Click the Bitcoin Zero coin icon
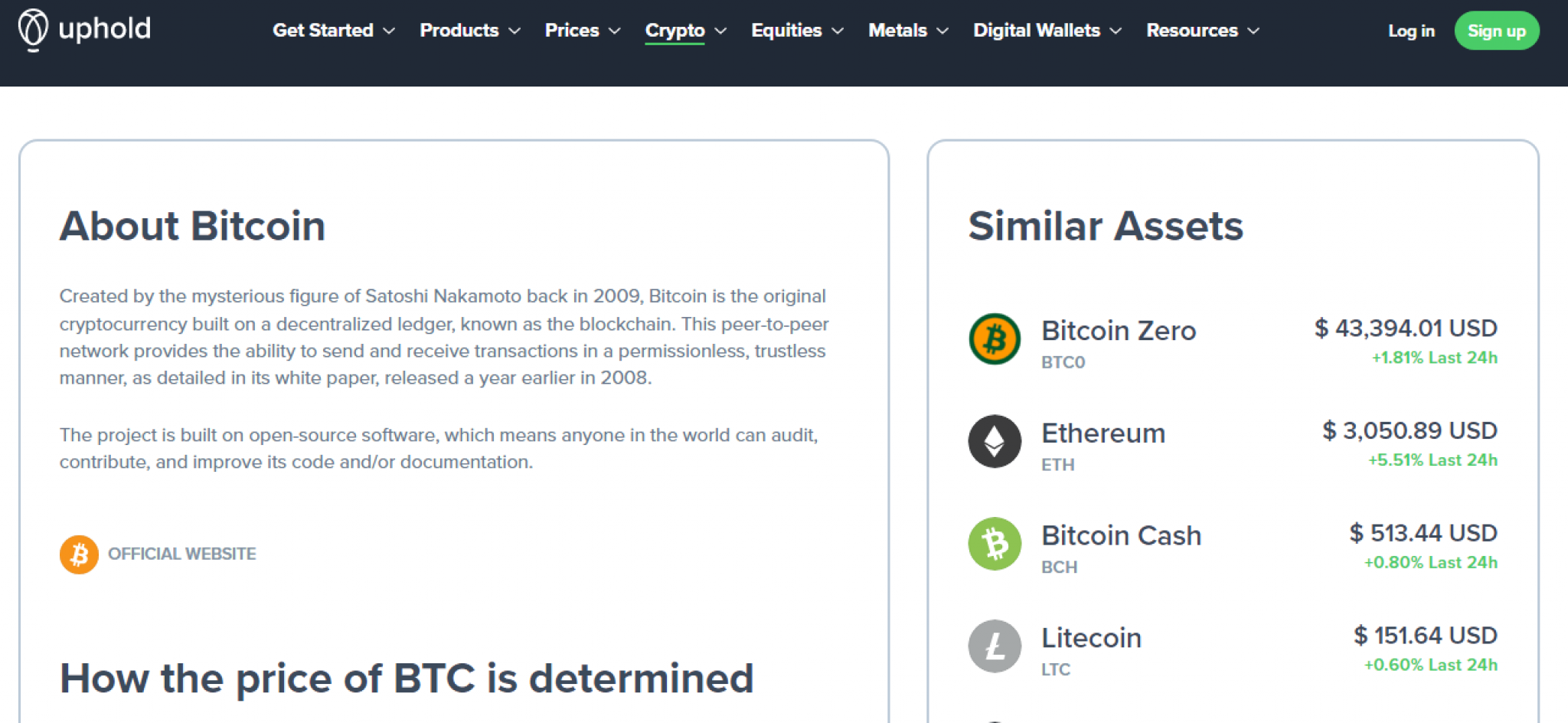 995,339
